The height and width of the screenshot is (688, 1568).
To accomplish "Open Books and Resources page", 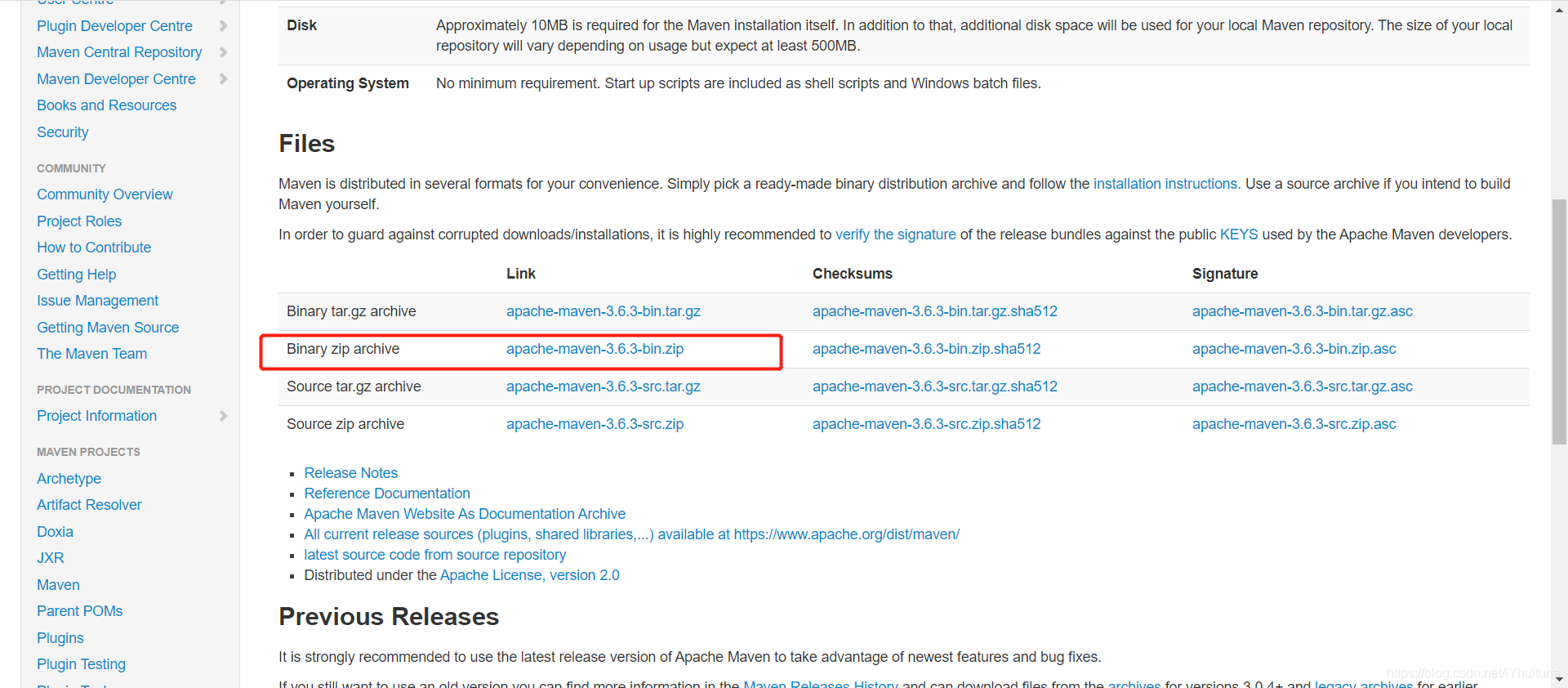I will click(x=106, y=105).
